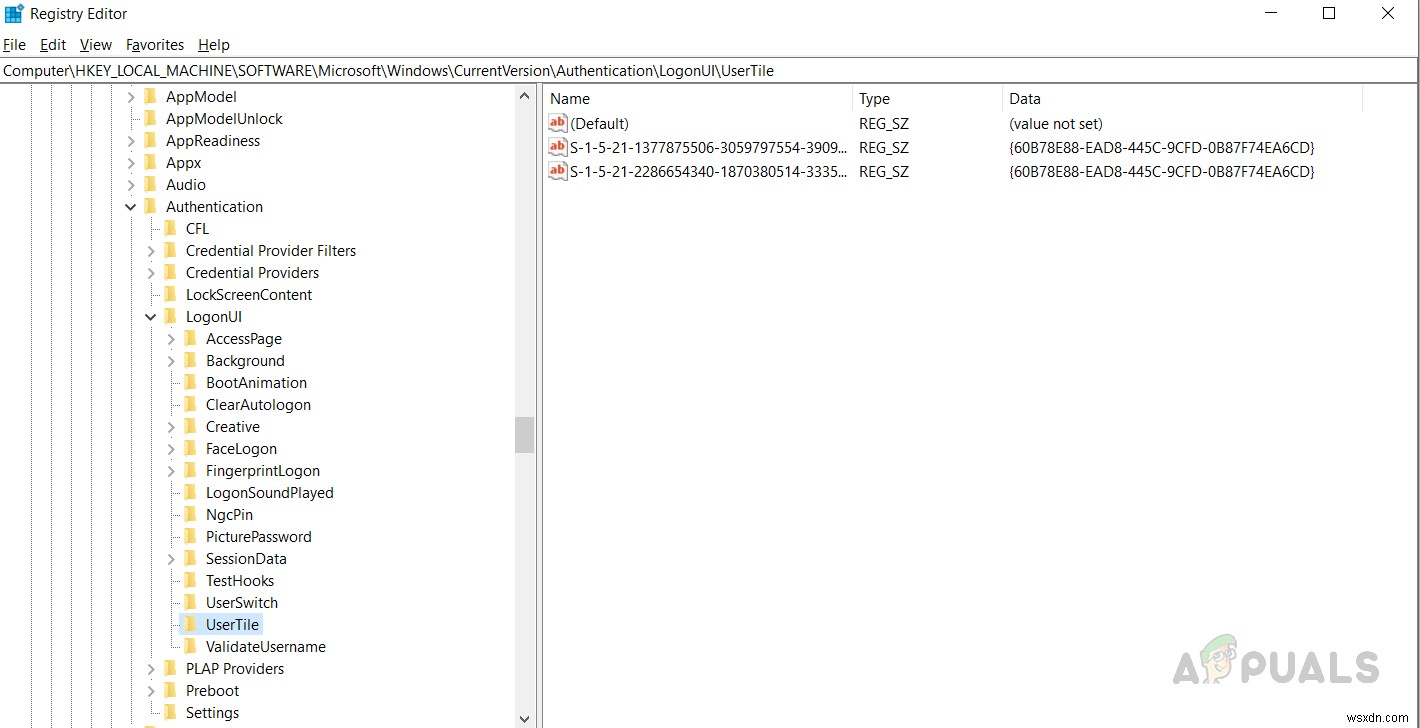This screenshot has height=728, width=1420.
Task: Collapse the LogonUI tree node
Action: [151, 317]
